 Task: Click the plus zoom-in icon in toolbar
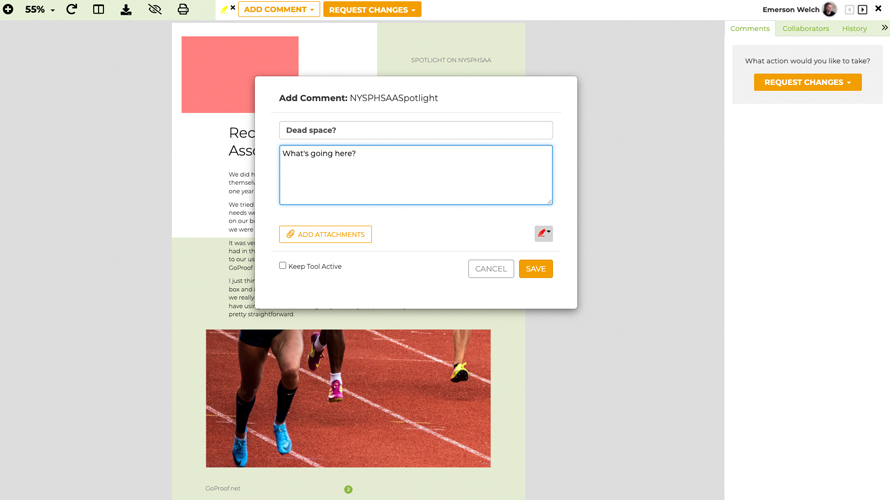pyautogui.click(x=8, y=9)
